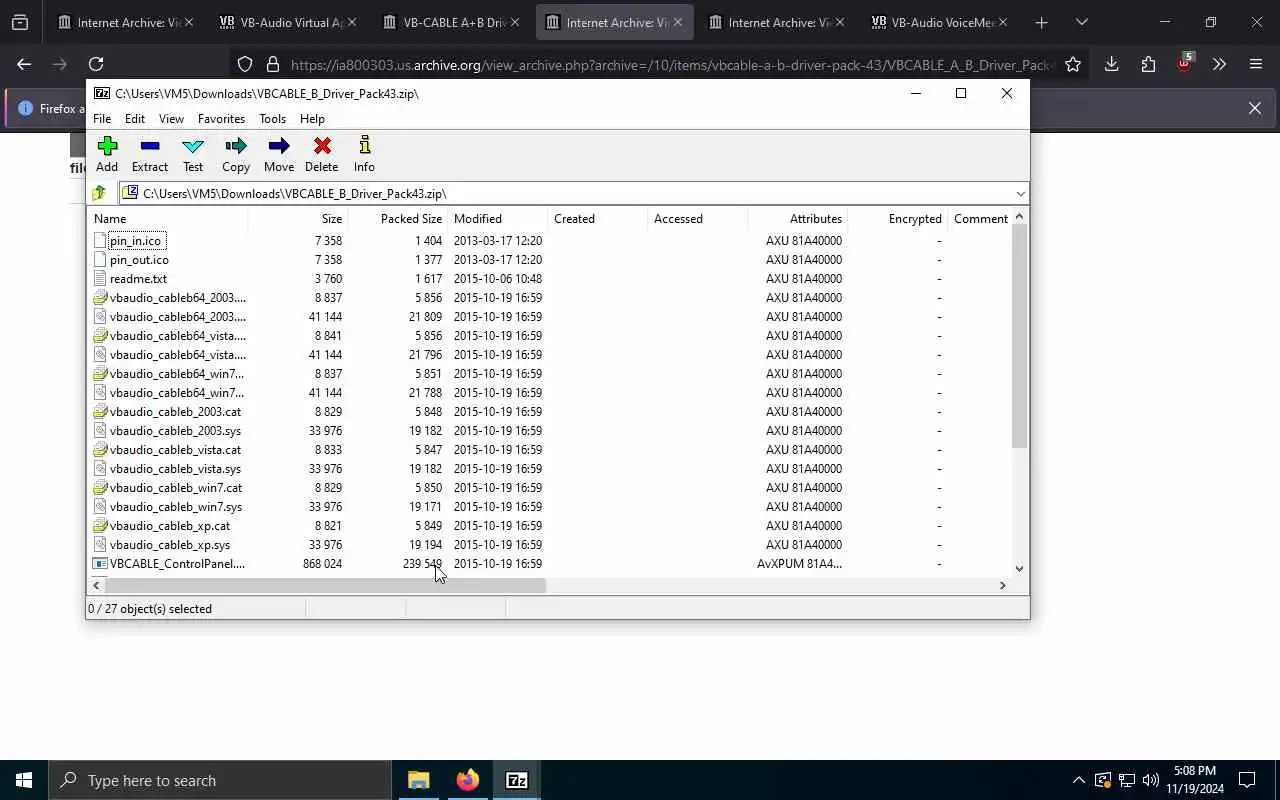The width and height of the screenshot is (1280, 800).
Task: Open the volume tray icon
Action: pos(1150,780)
